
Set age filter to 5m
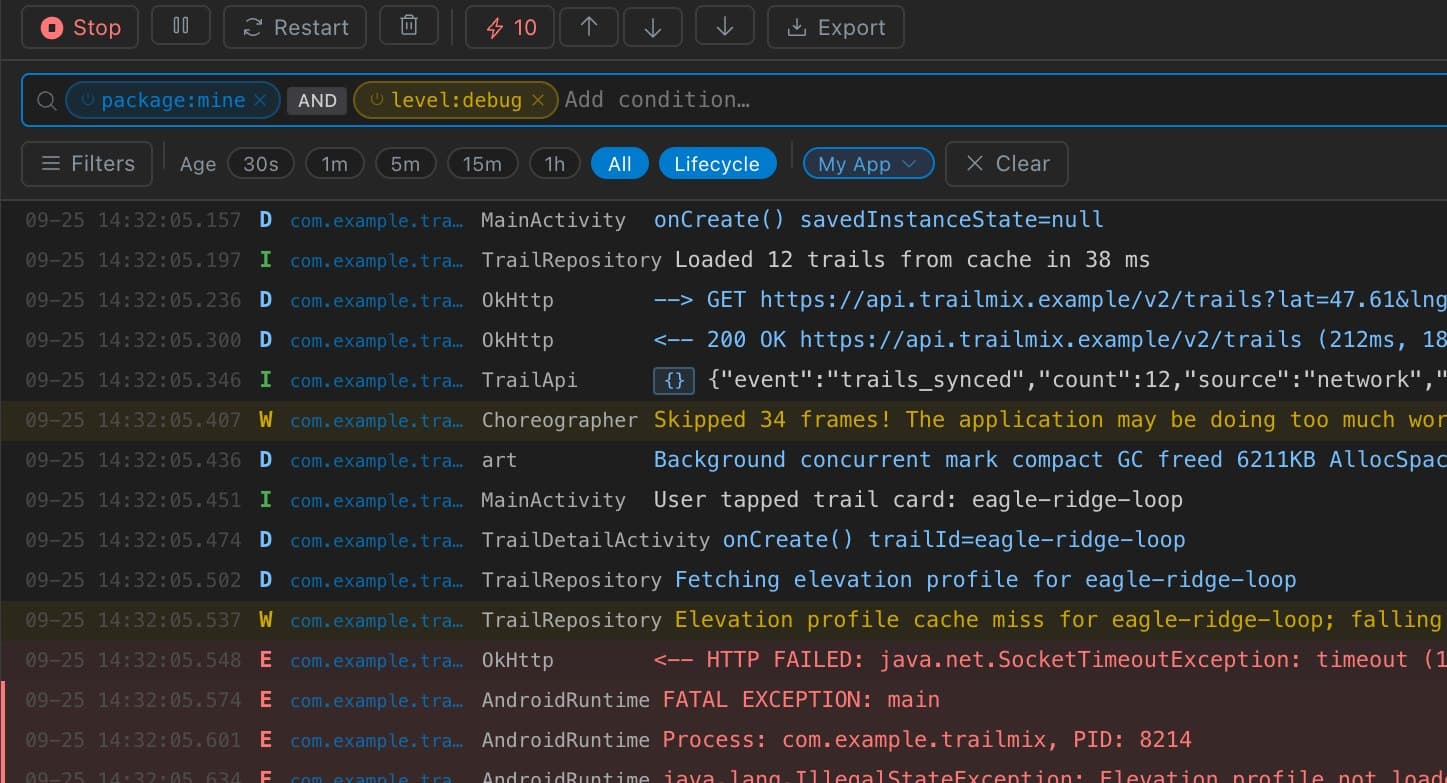(x=405, y=164)
